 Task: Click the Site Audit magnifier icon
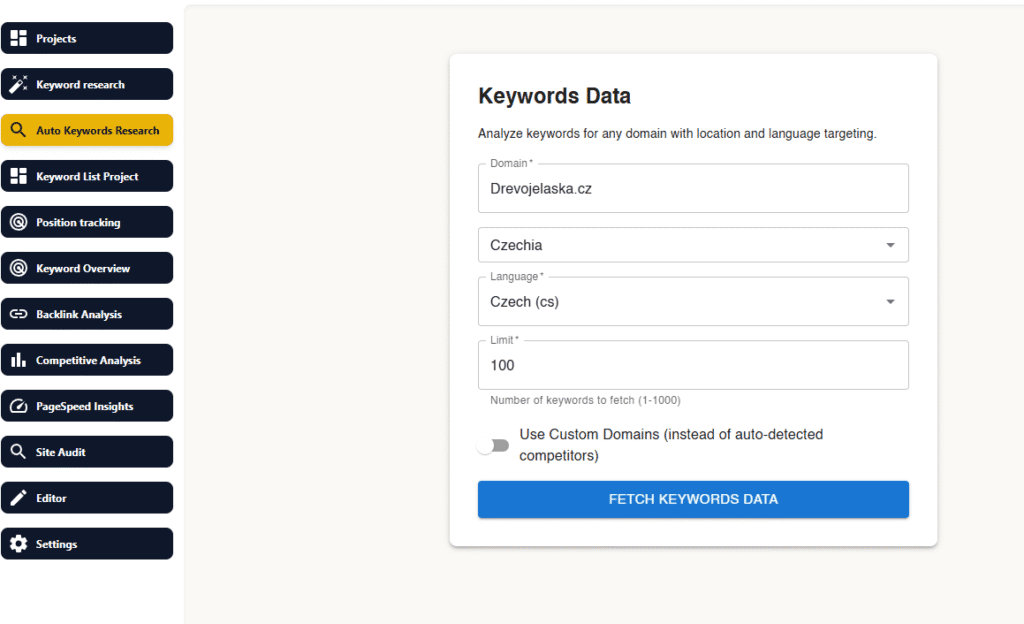pyautogui.click(x=18, y=453)
